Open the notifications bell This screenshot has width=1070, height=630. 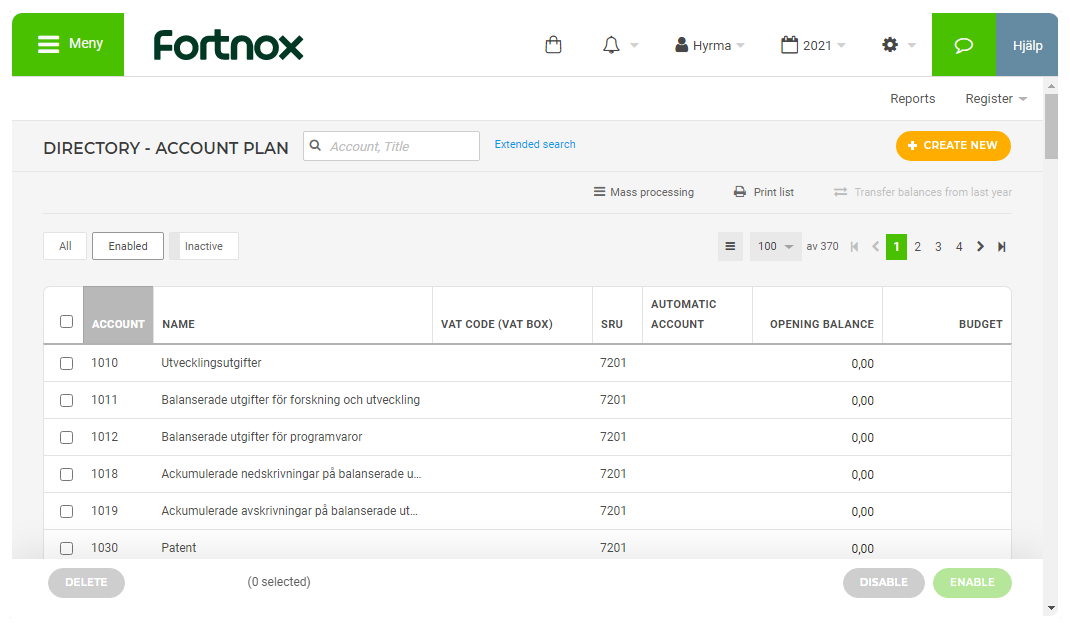tap(611, 45)
